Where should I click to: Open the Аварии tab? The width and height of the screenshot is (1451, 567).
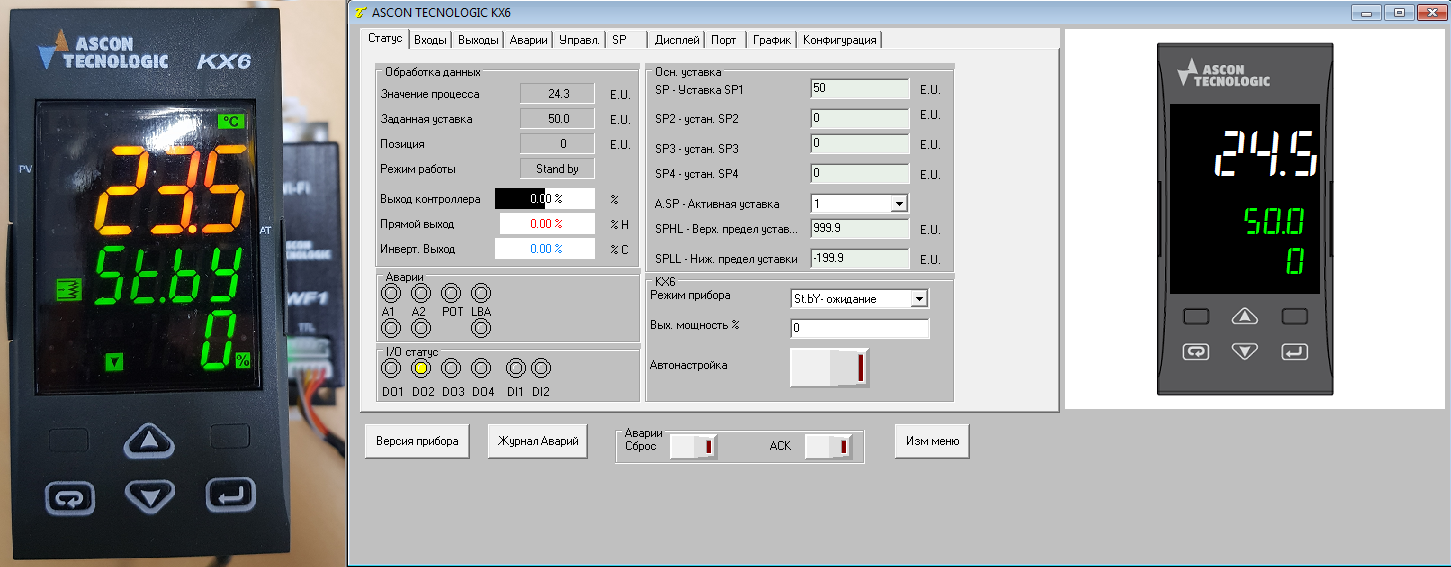(528, 40)
